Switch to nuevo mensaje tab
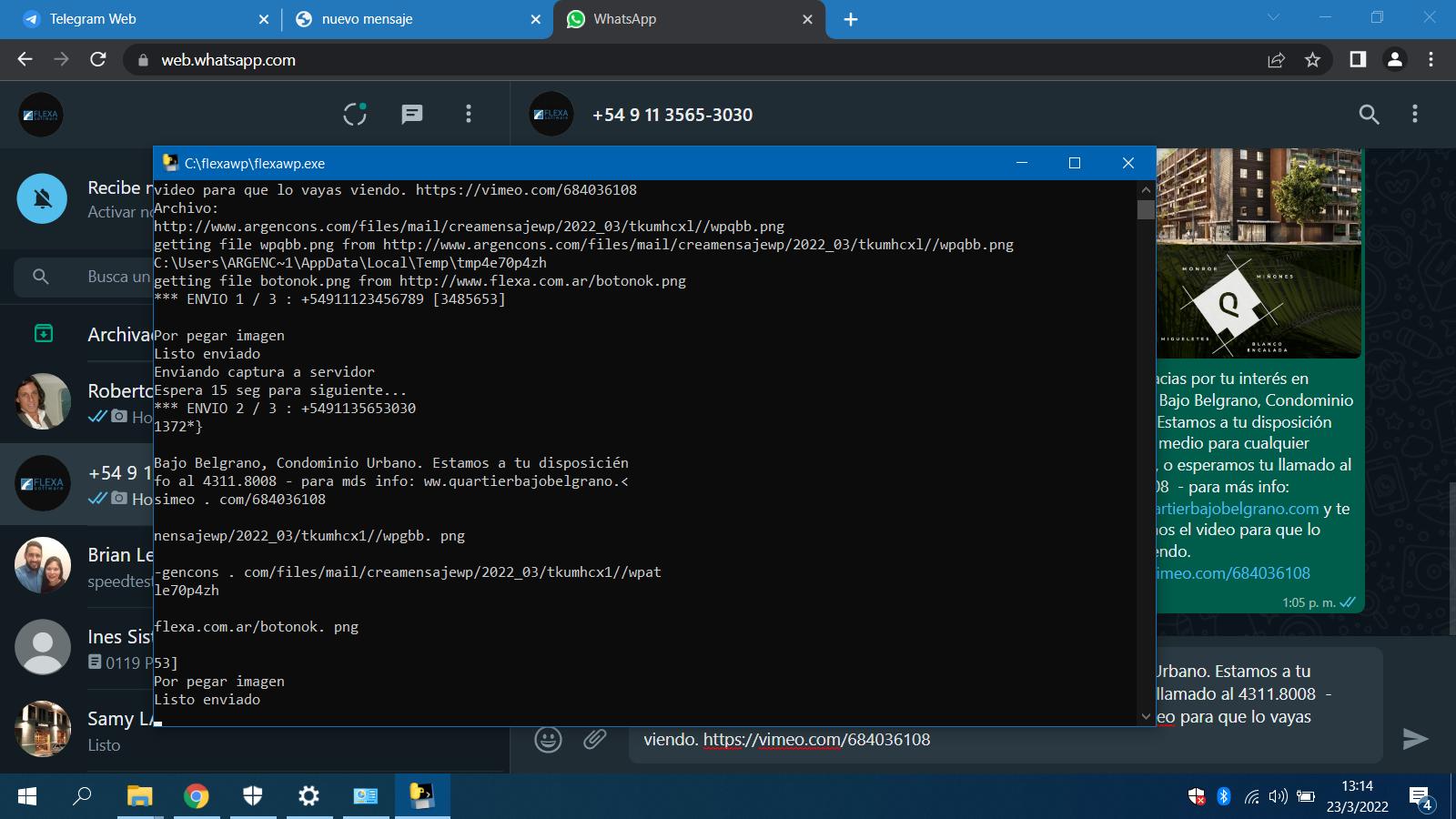The width and height of the screenshot is (1456, 819). [x=415, y=19]
